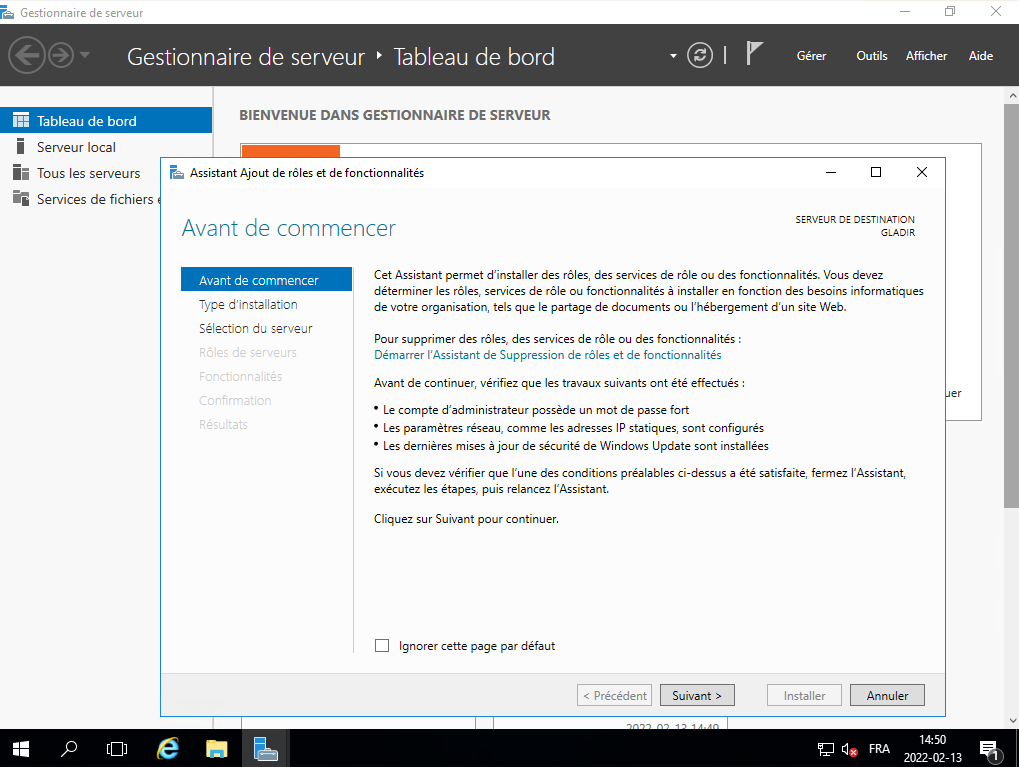Click the Annuler button

(x=887, y=695)
